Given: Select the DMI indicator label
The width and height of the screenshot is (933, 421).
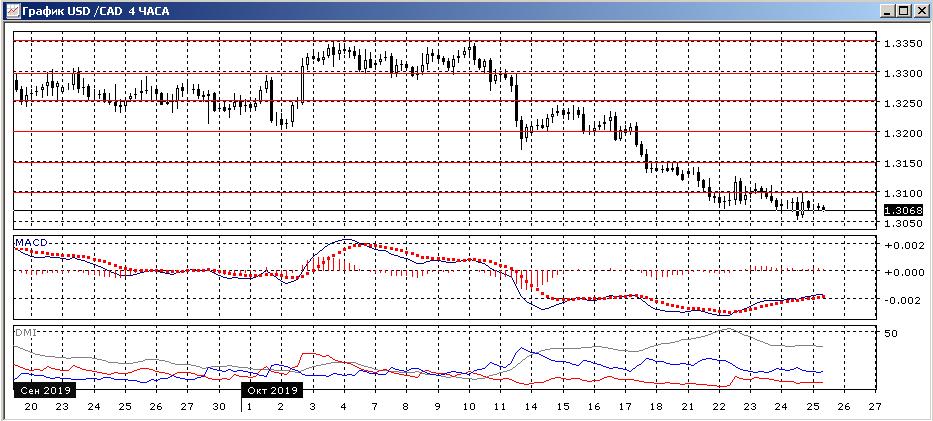Looking at the screenshot, I should [24, 331].
